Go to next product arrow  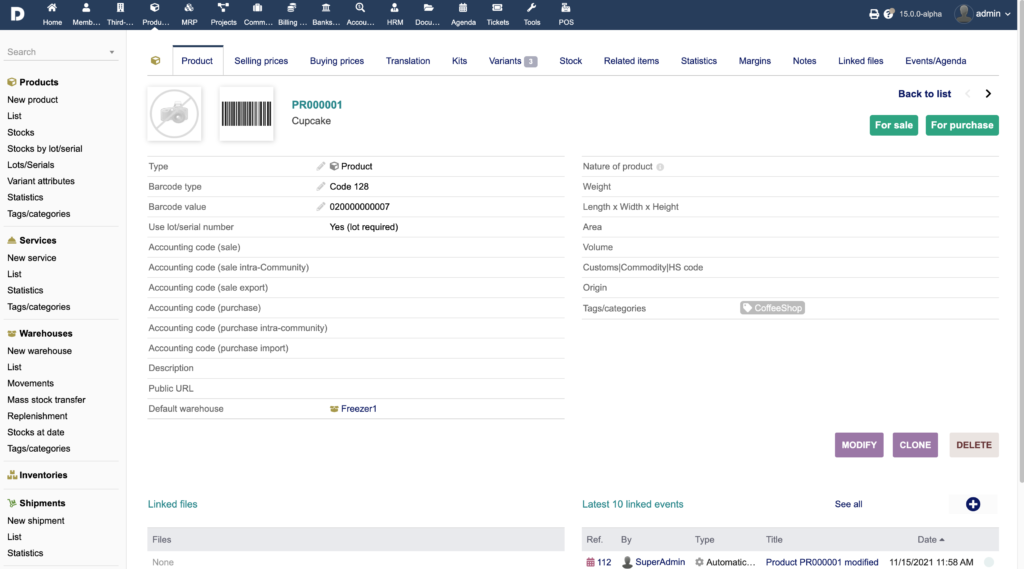coord(988,94)
